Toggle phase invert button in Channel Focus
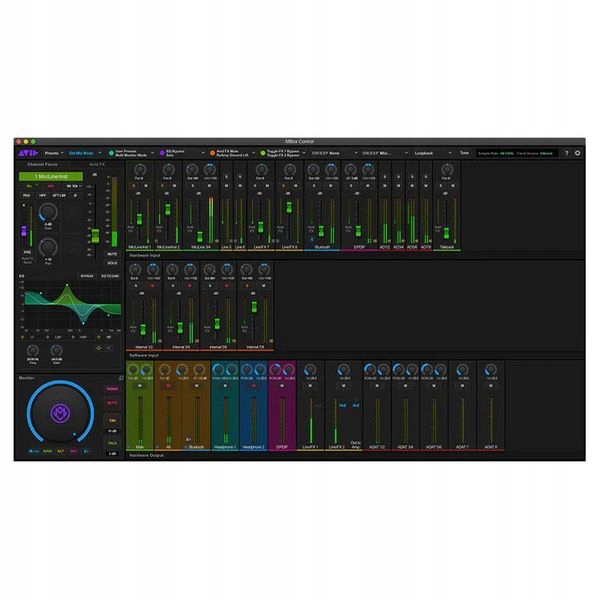The width and height of the screenshot is (600, 600). point(75,196)
